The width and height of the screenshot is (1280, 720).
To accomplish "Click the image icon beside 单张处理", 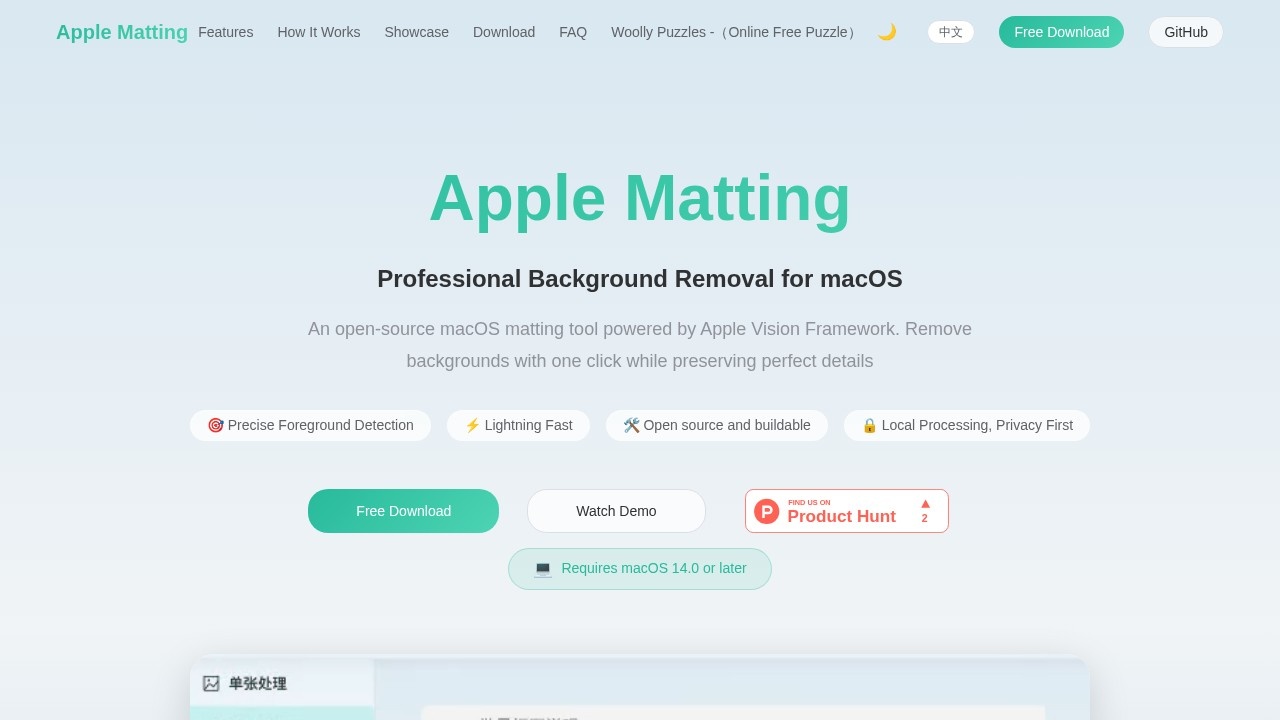I will tap(211, 684).
